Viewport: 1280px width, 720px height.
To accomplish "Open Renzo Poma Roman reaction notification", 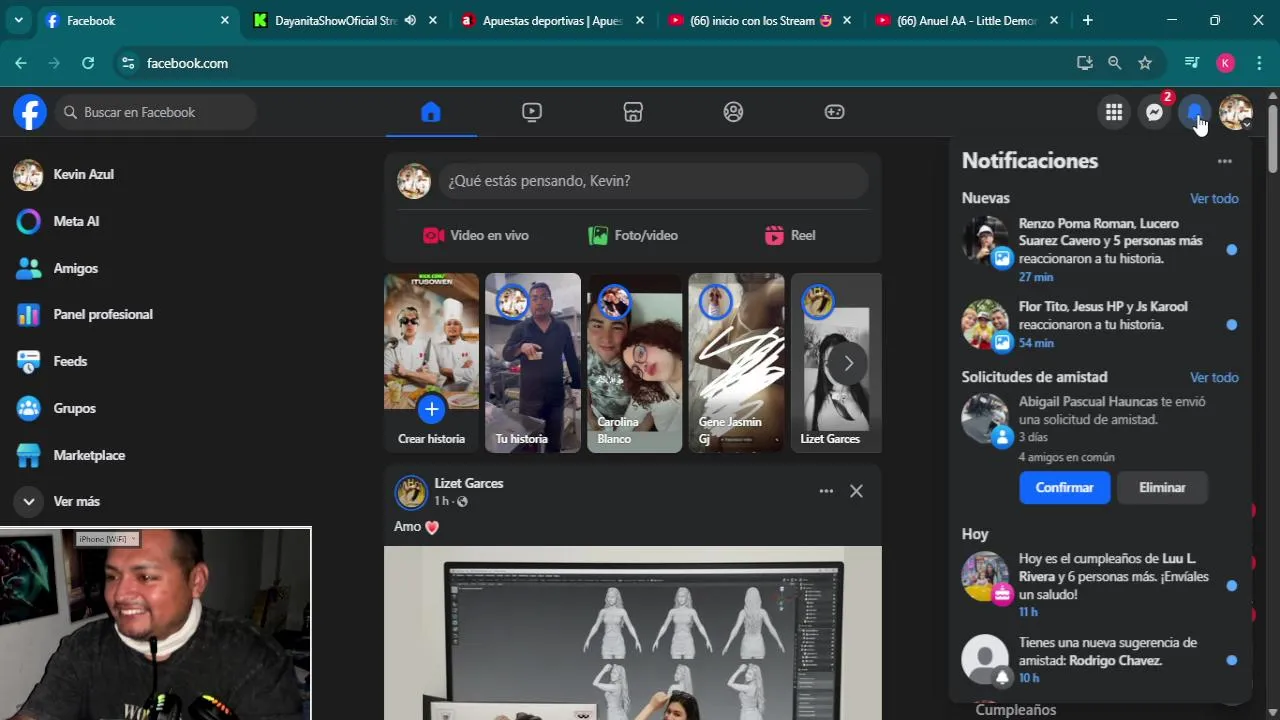I will (1100, 249).
